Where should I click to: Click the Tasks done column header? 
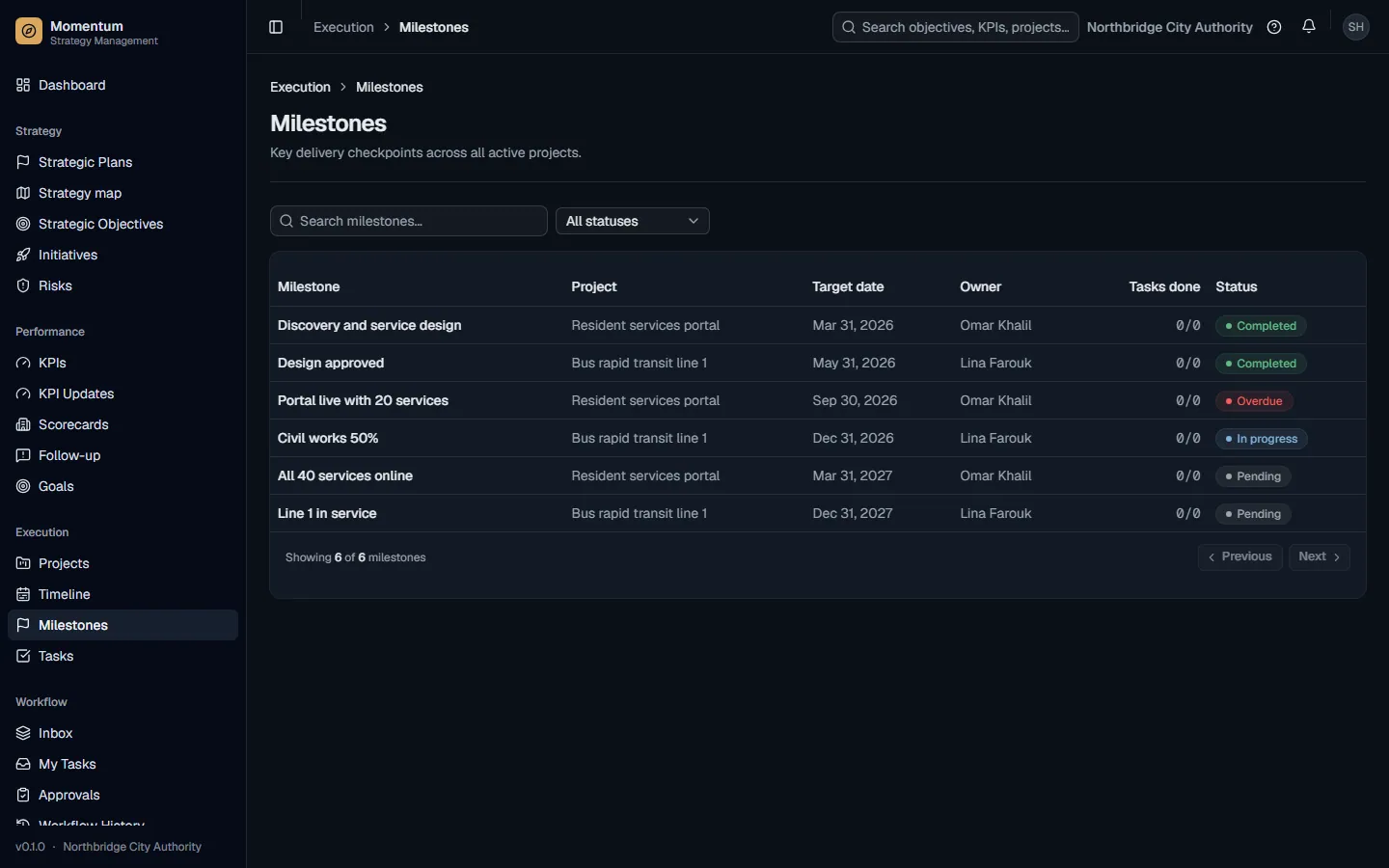point(1164,286)
